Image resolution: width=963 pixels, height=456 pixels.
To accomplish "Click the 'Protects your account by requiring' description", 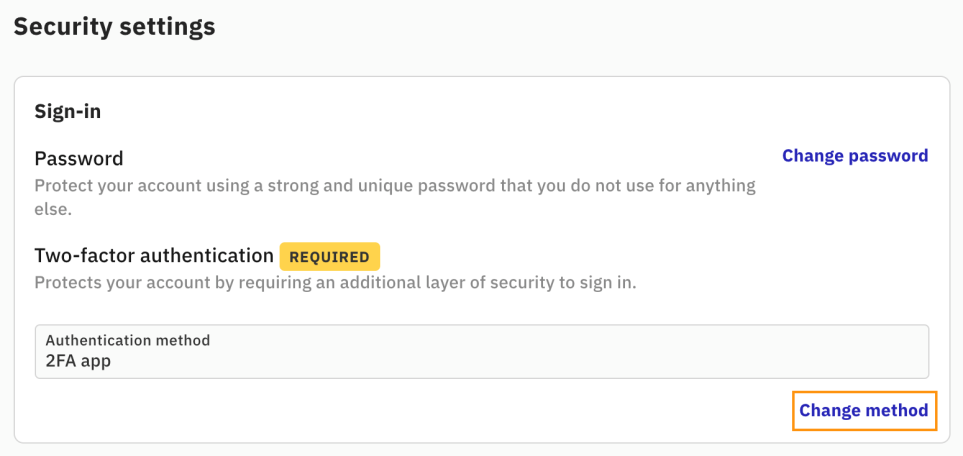I will point(335,282).
